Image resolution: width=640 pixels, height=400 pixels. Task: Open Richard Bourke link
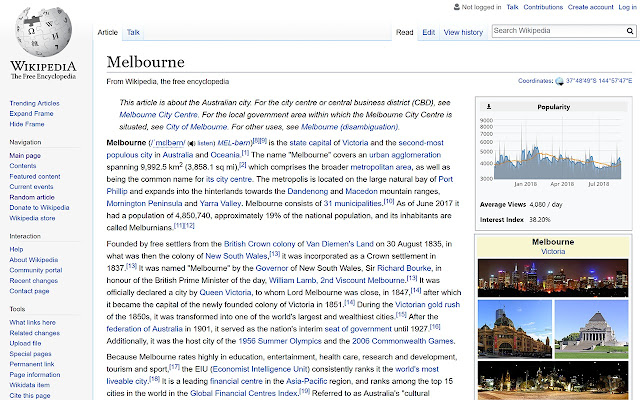tap(404, 269)
